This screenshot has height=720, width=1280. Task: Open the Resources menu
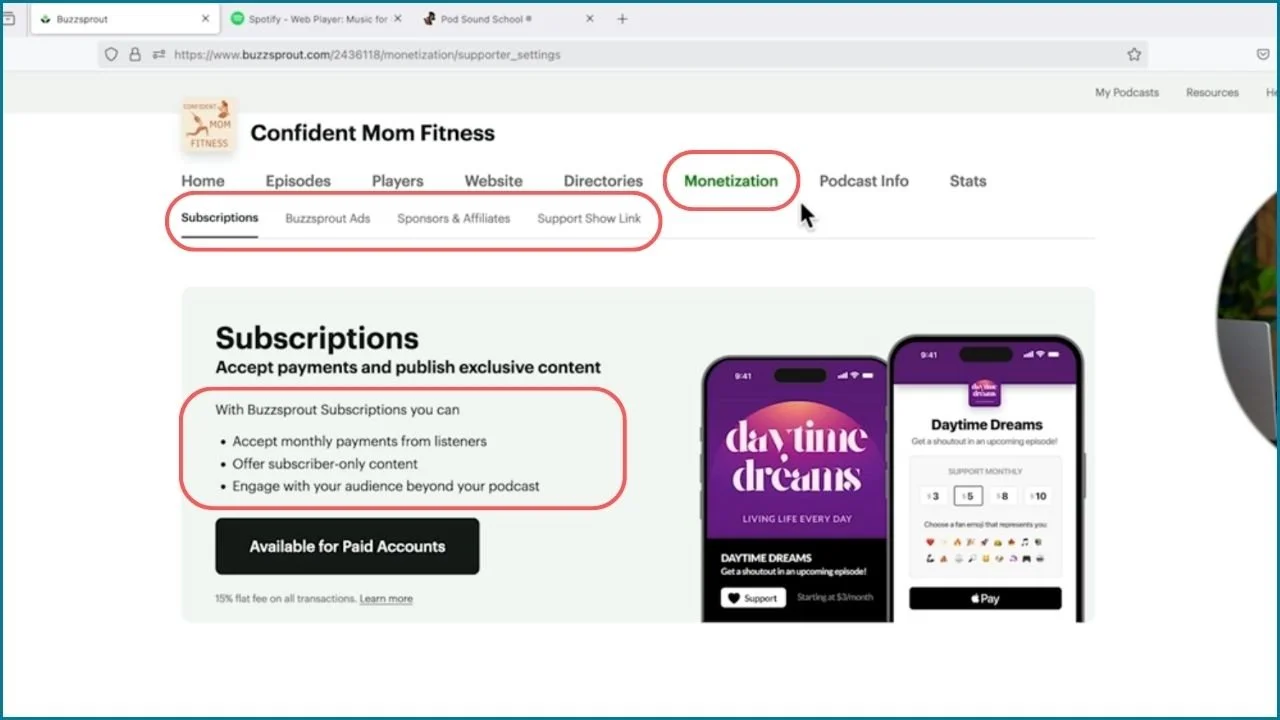coord(1212,92)
